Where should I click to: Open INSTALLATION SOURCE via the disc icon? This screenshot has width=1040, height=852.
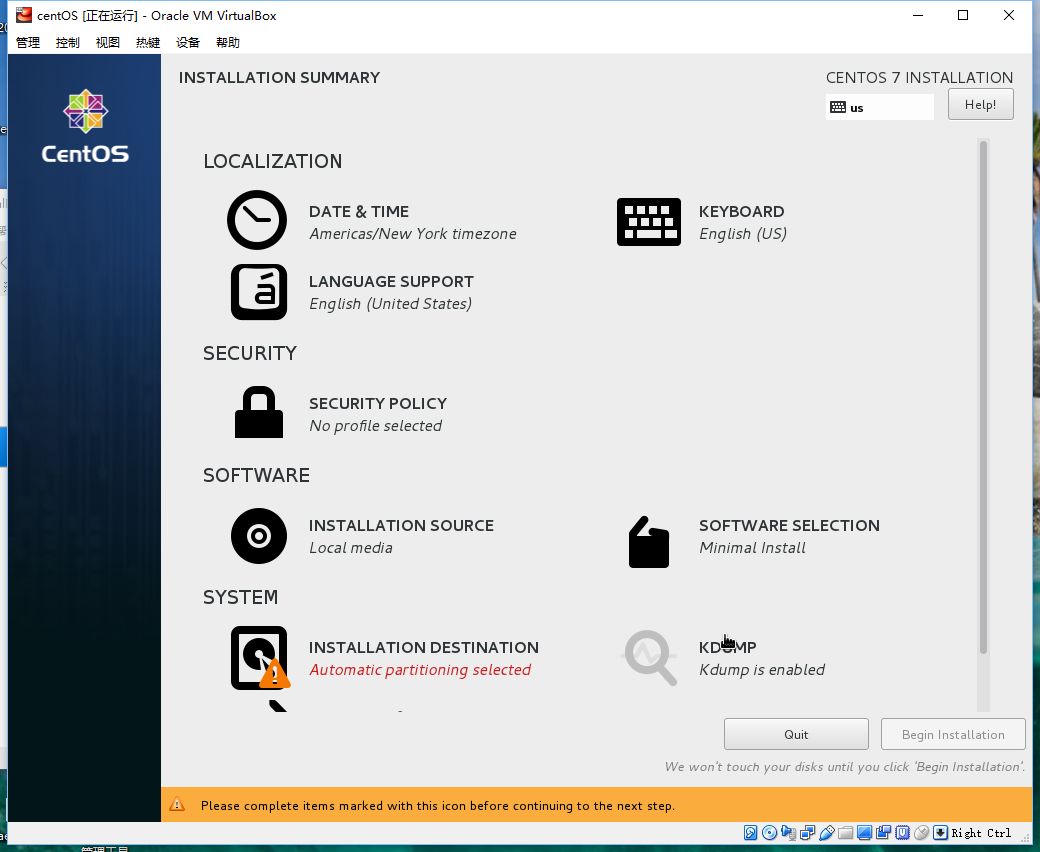click(x=258, y=536)
